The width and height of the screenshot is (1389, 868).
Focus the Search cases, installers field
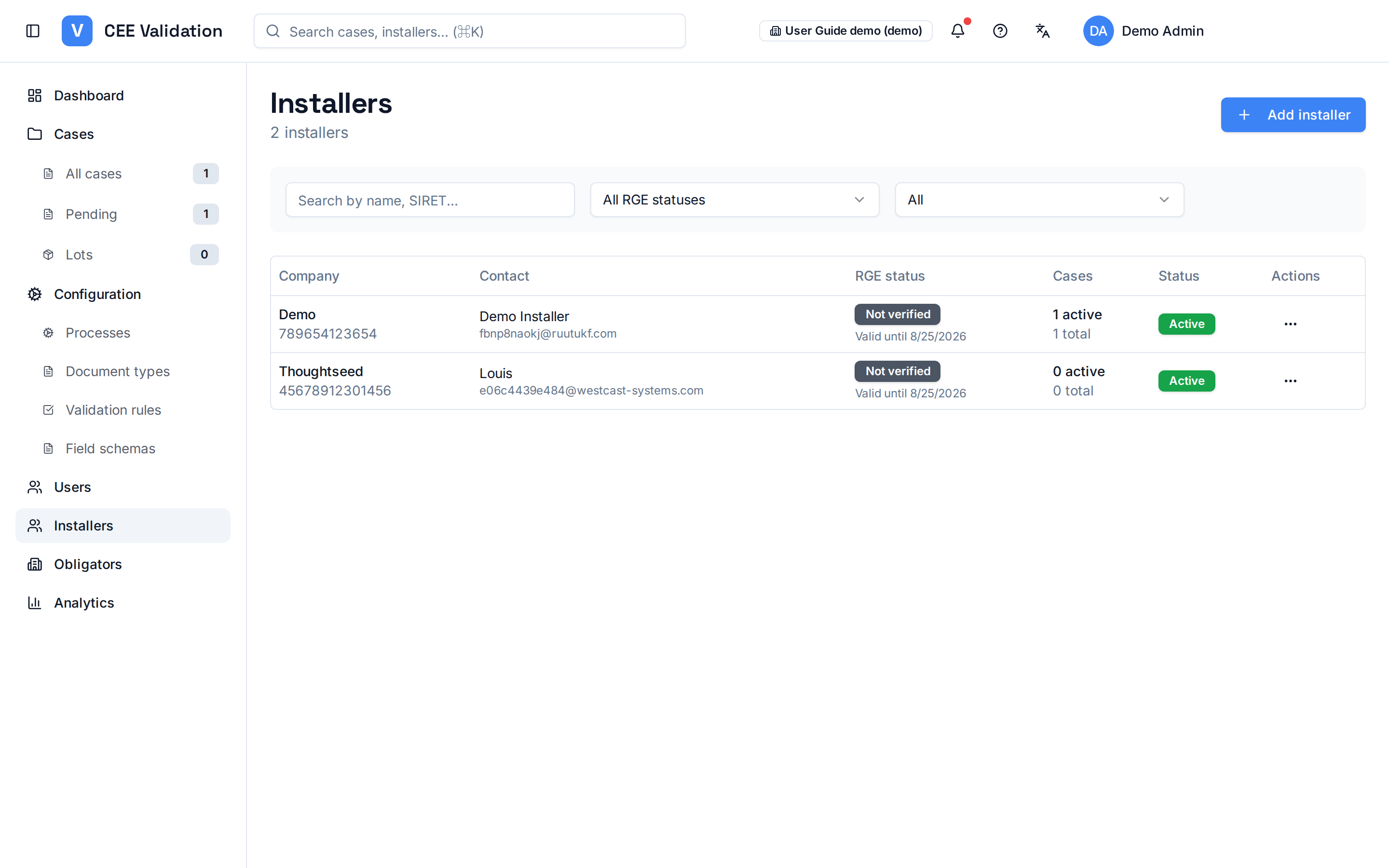point(469,31)
